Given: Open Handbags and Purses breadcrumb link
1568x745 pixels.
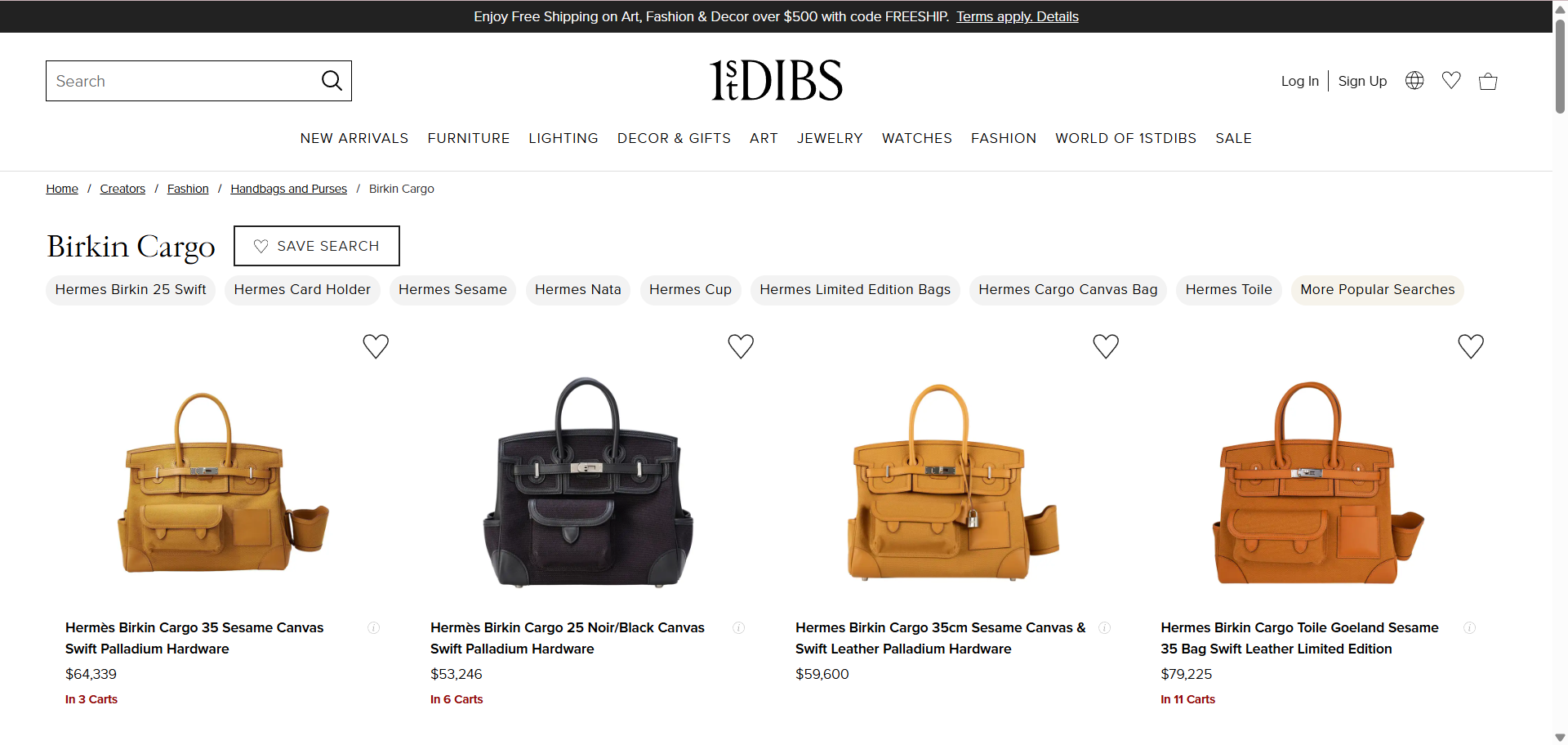Looking at the screenshot, I should (x=288, y=189).
